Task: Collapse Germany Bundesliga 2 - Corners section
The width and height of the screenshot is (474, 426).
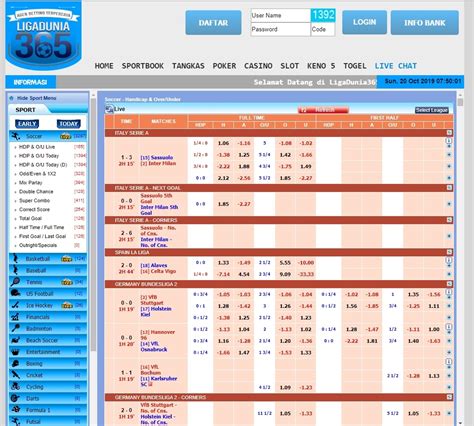Action: [449, 397]
